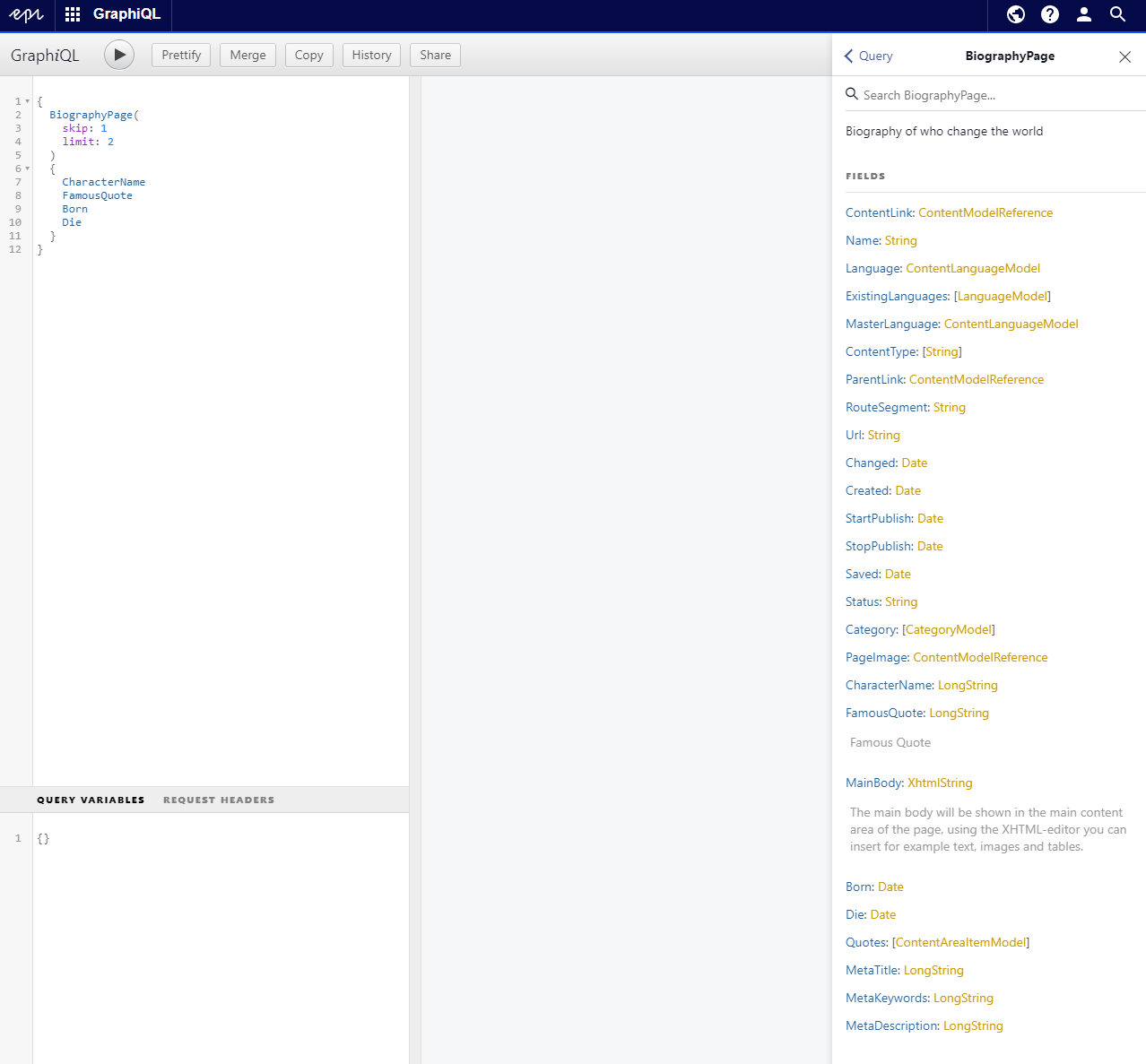Click the empty result pane
The width and height of the screenshot is (1146, 1064).
pos(626,569)
